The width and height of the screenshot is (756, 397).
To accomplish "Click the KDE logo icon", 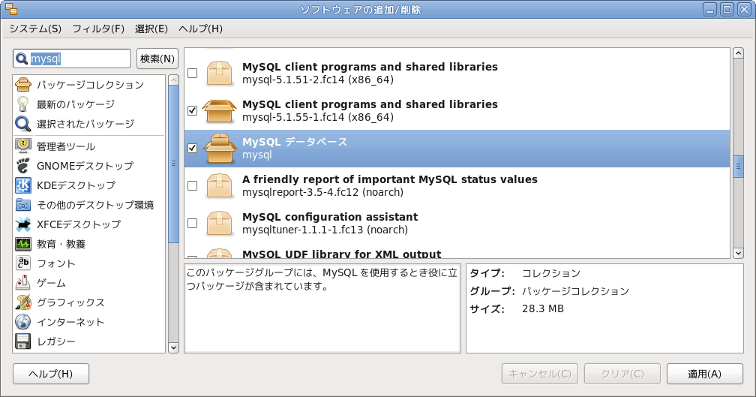I will click(23, 185).
